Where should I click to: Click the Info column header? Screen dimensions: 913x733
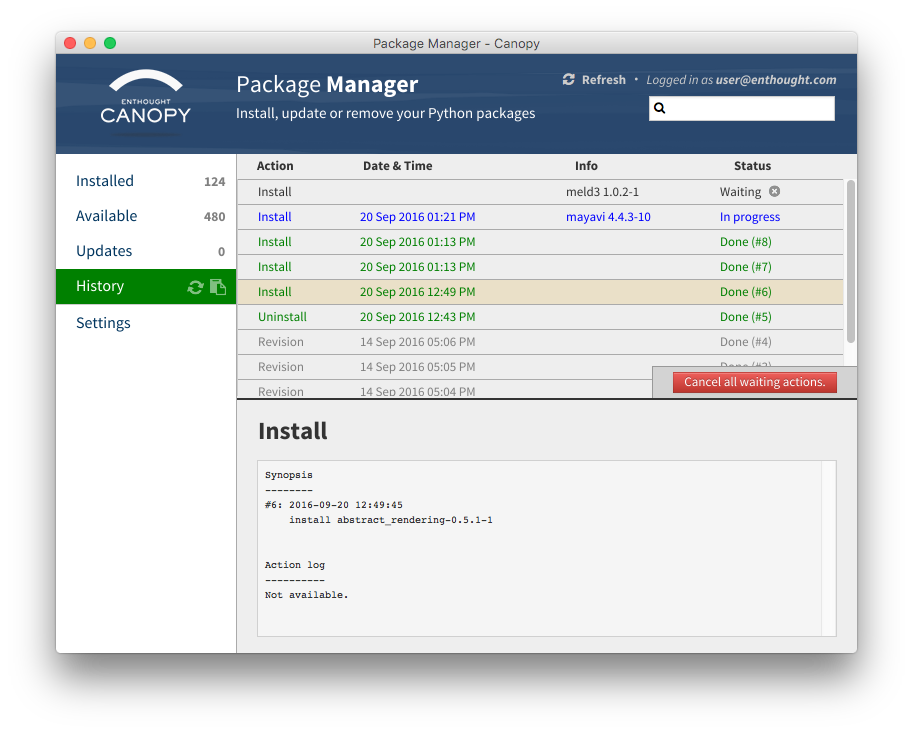[x=586, y=166]
